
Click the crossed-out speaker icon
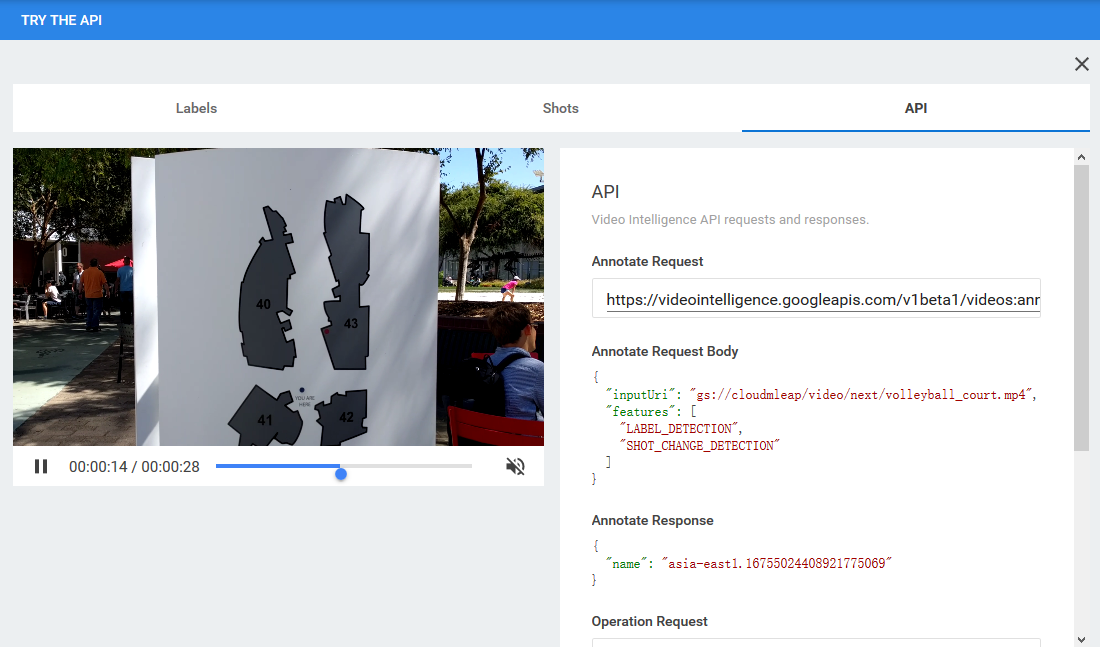515,466
